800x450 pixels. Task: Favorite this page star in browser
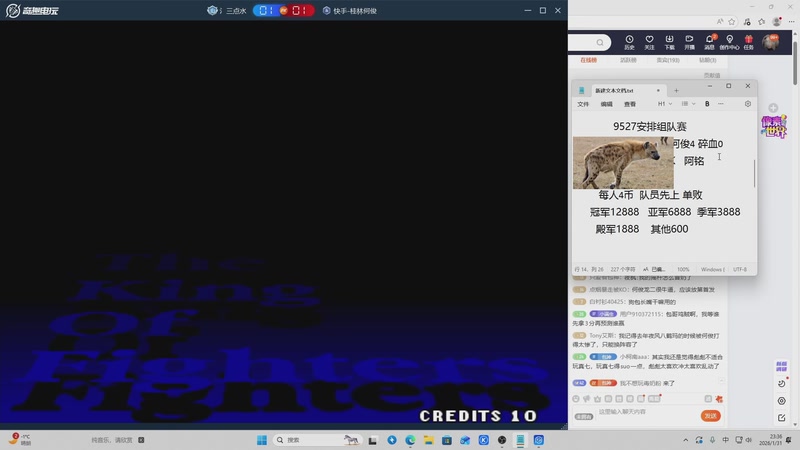(x=732, y=21)
